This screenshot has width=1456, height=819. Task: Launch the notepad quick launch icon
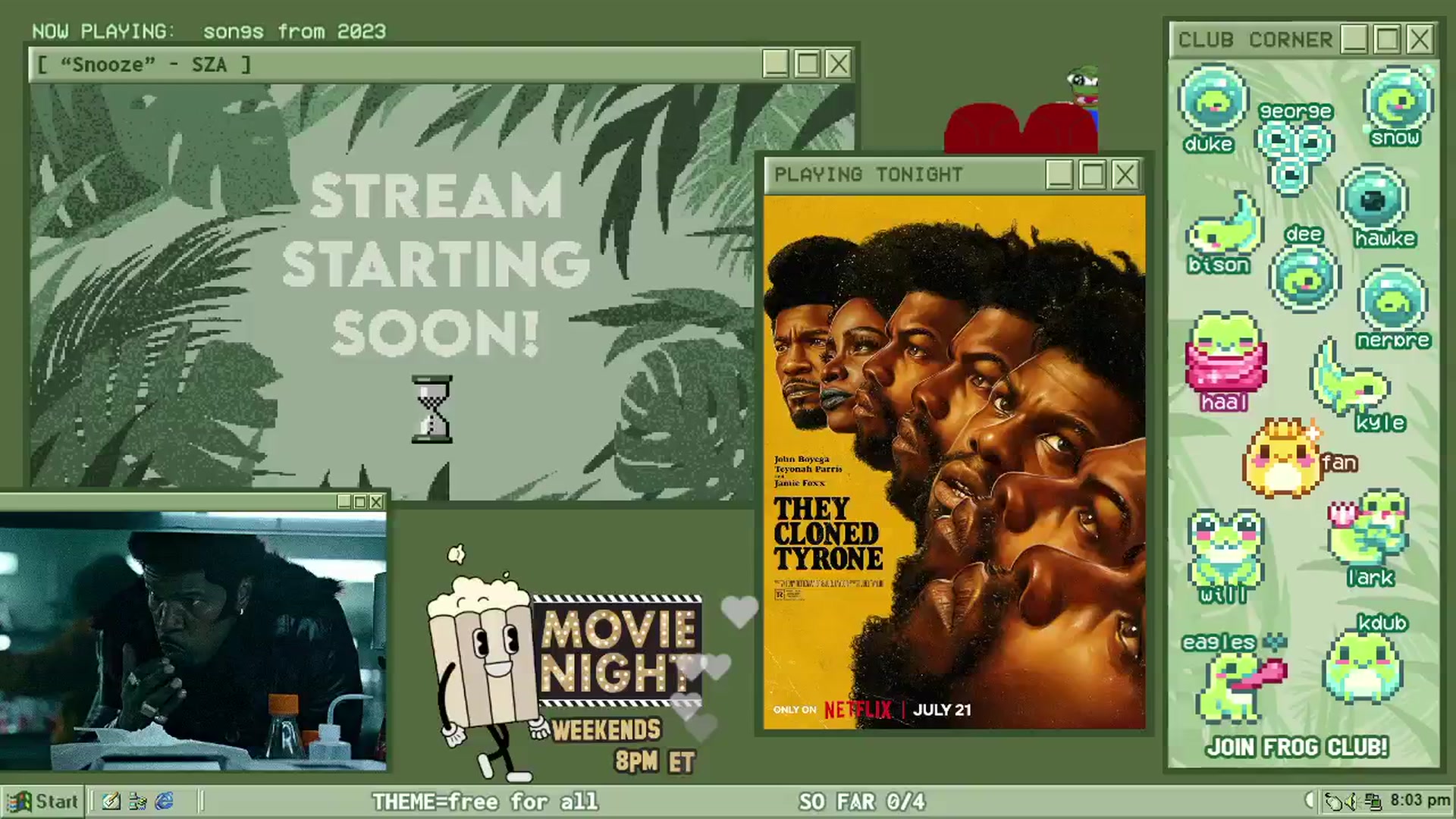(111, 802)
